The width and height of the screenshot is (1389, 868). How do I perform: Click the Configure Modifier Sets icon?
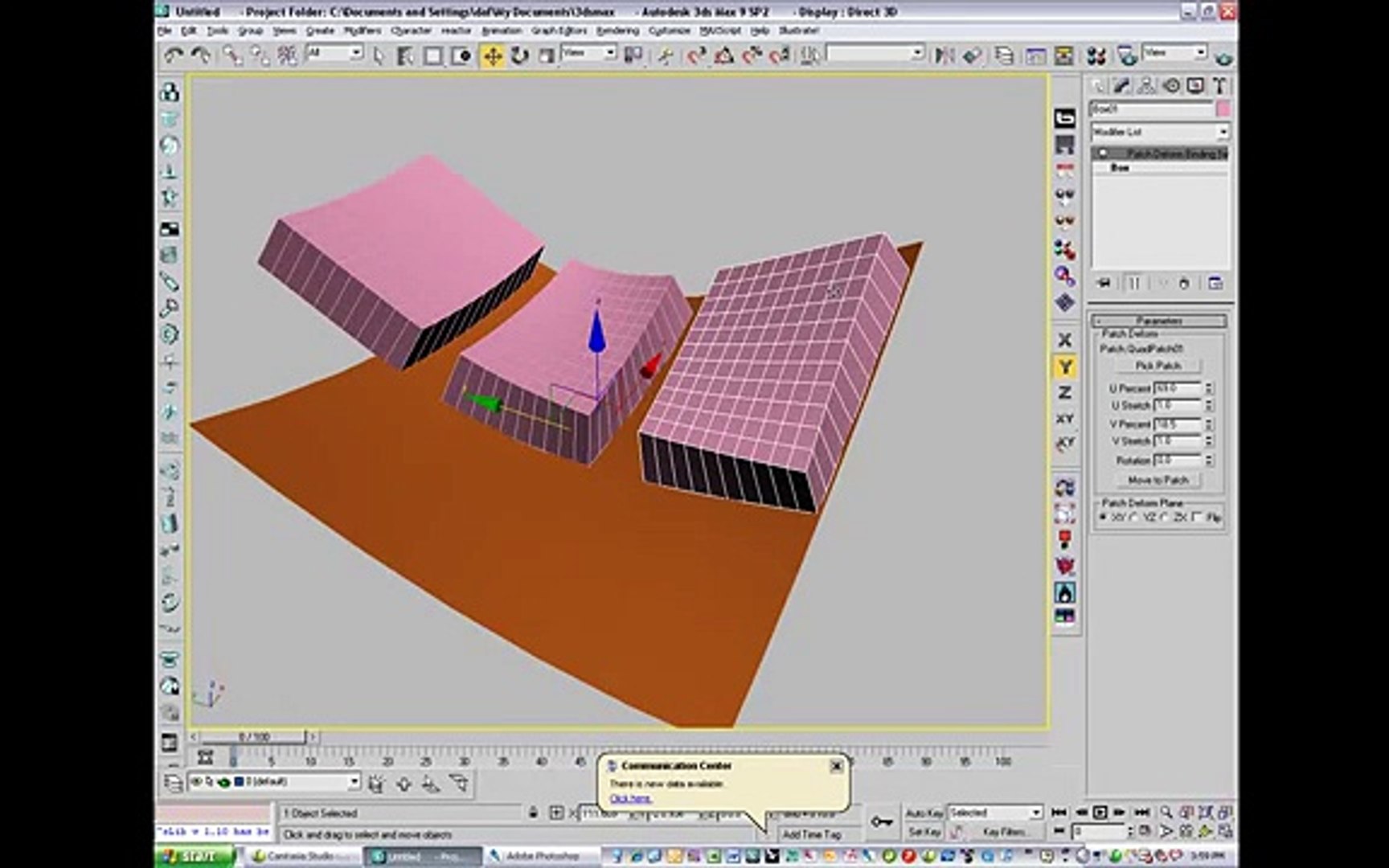tap(1215, 283)
